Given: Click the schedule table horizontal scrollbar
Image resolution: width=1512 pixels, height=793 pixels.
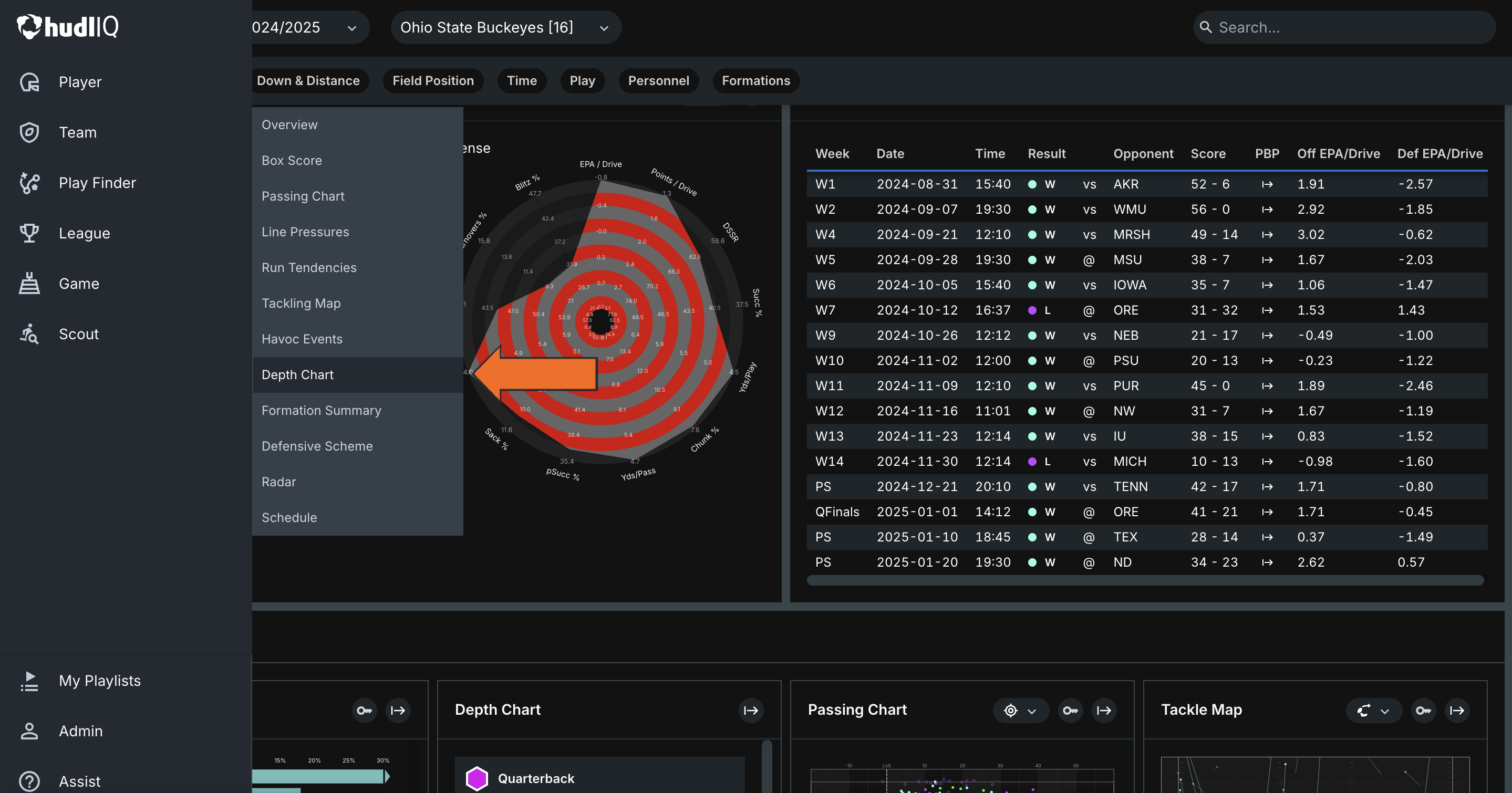Looking at the screenshot, I should coord(1145,581).
